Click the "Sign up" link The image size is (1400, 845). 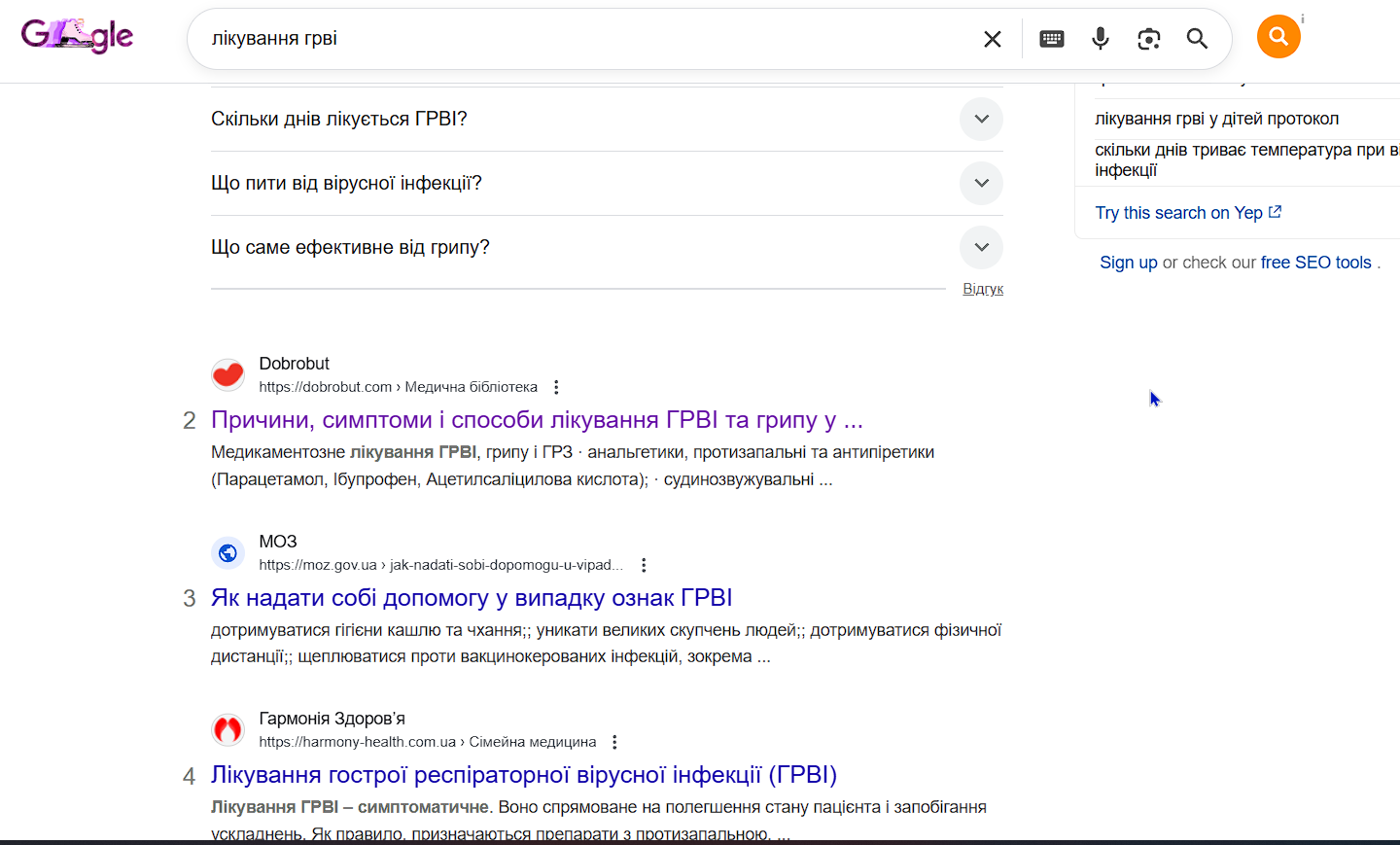click(x=1128, y=263)
